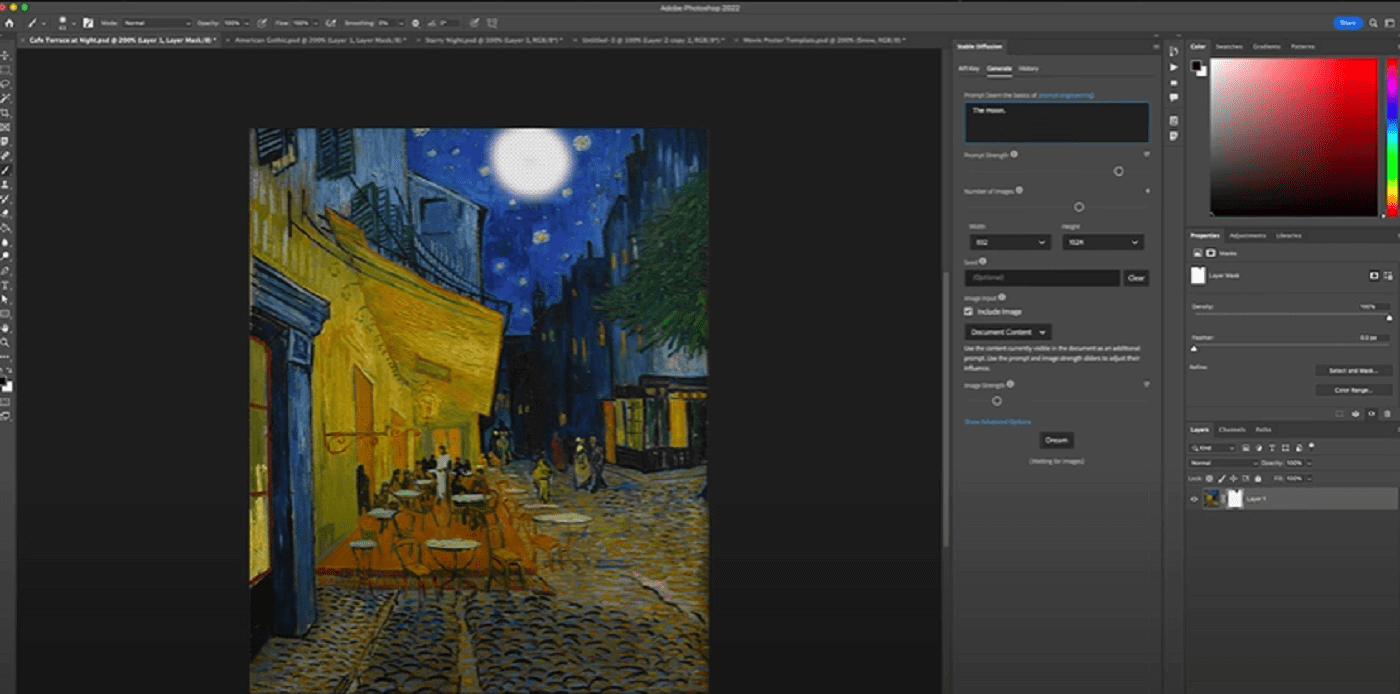The height and width of the screenshot is (694, 1400).
Task: Switch to the Channels tab
Action: tap(1232, 429)
